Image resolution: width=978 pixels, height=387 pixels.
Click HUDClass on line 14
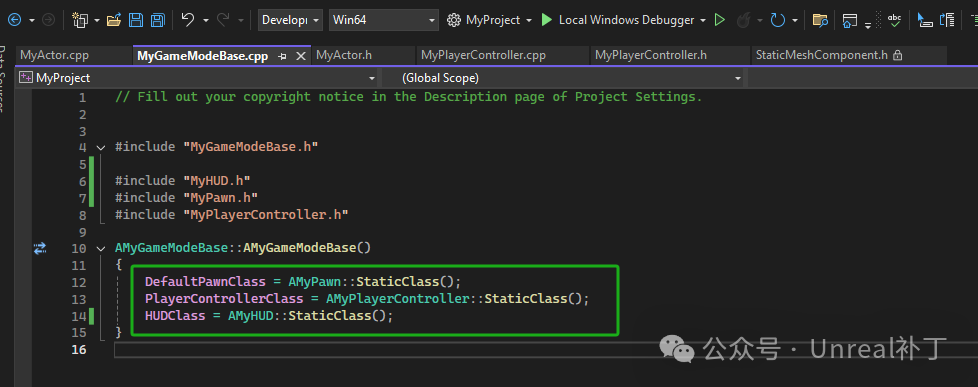(x=175, y=315)
